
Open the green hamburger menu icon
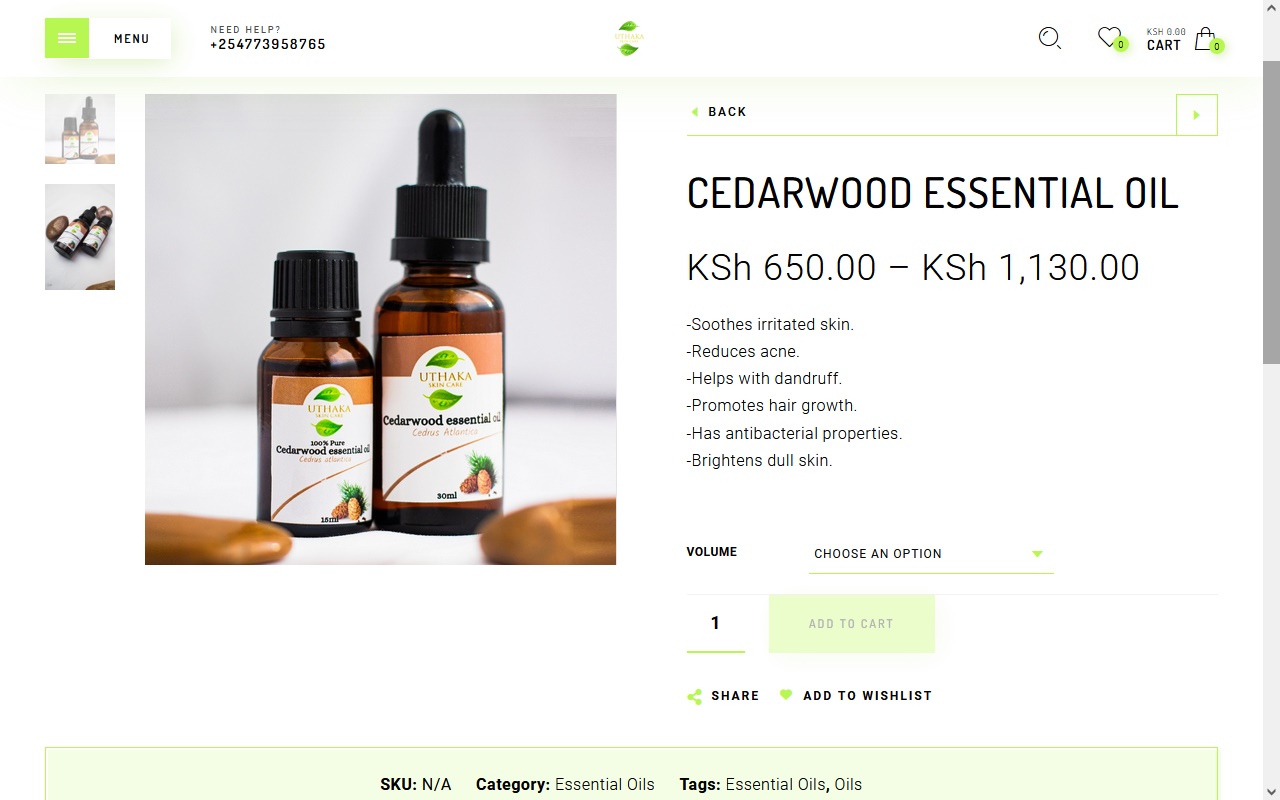[x=67, y=38]
